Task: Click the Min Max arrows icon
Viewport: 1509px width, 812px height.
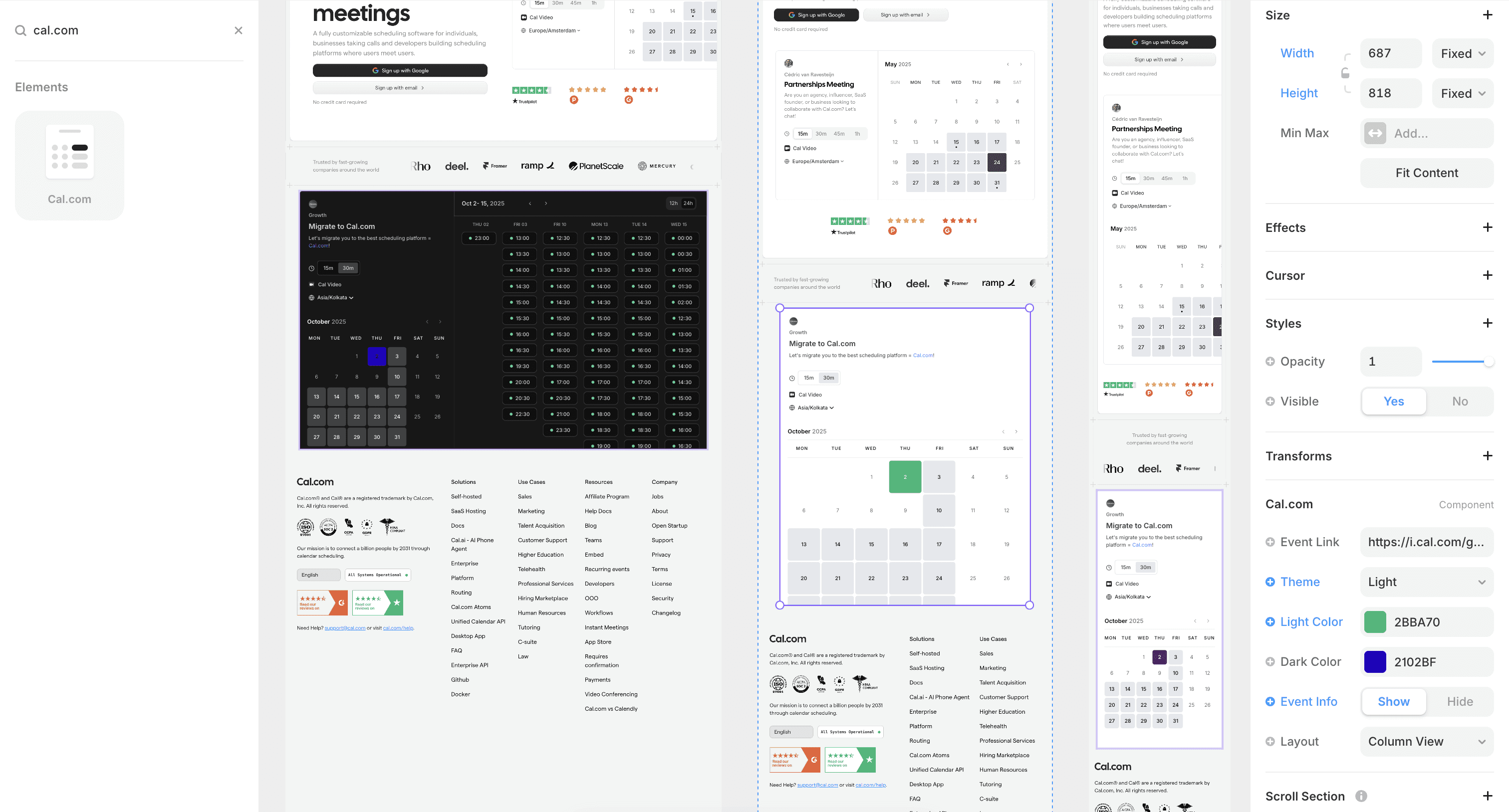Action: click(1375, 134)
